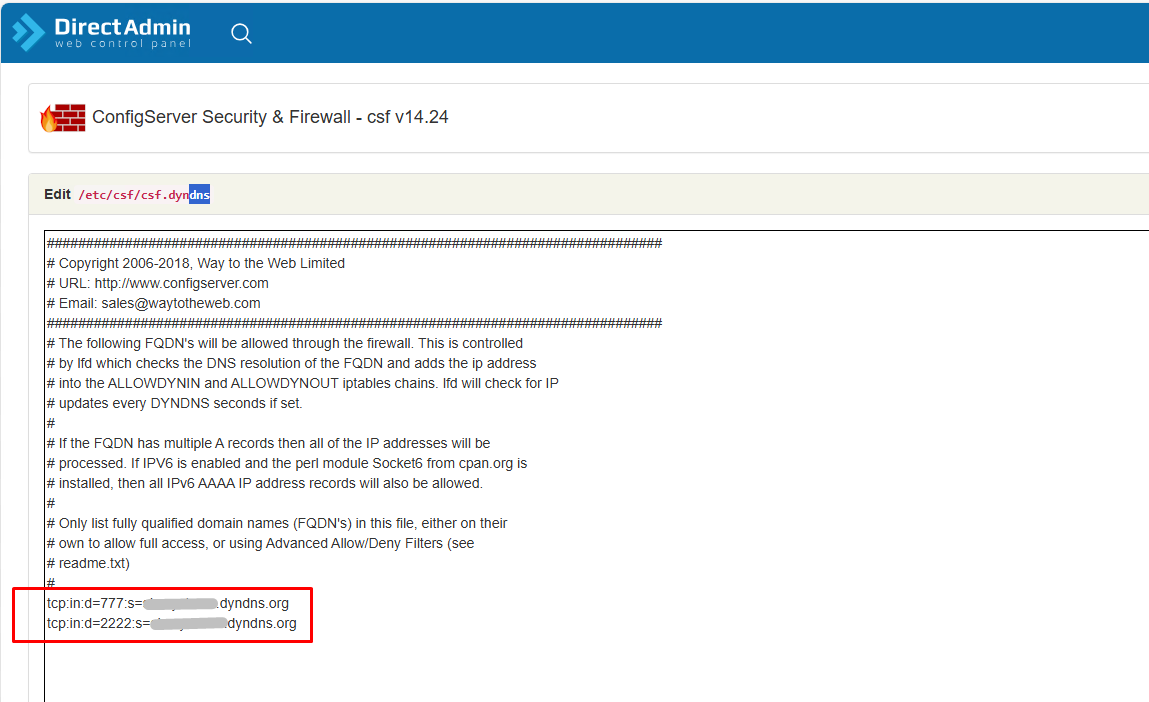Click the Copyright 2006-2018 comment line

click(x=196, y=263)
